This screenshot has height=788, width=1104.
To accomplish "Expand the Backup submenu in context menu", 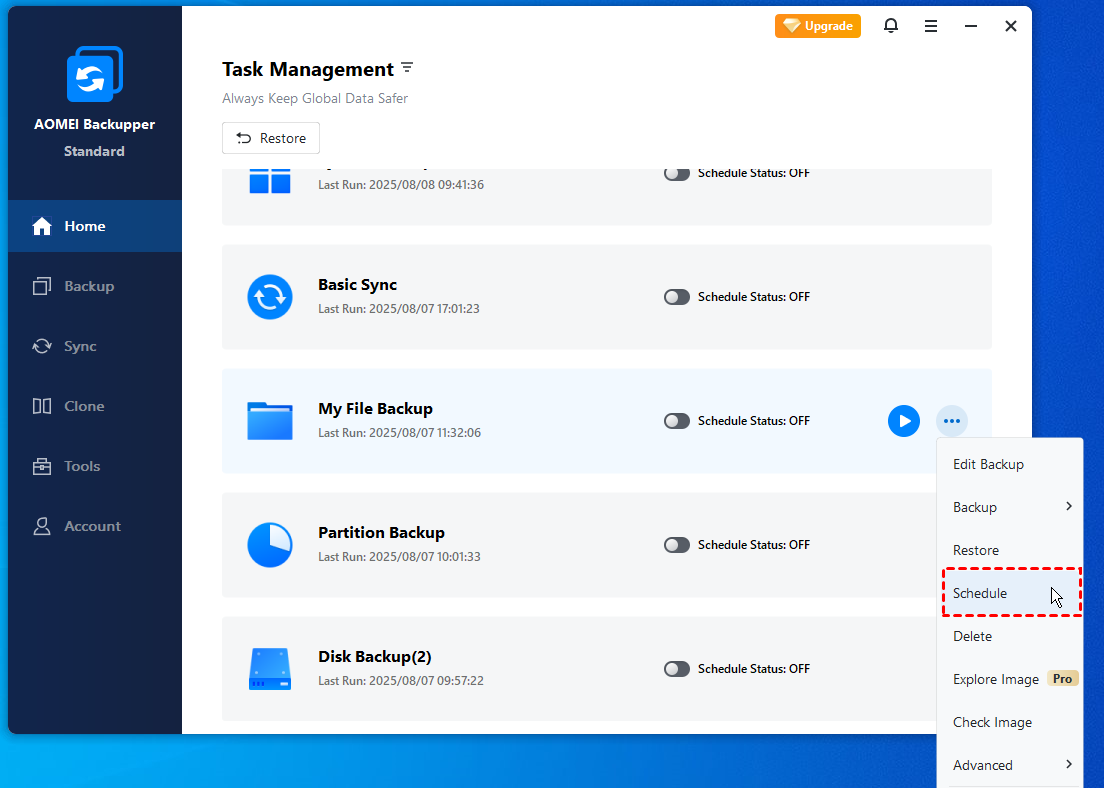I will point(1010,507).
